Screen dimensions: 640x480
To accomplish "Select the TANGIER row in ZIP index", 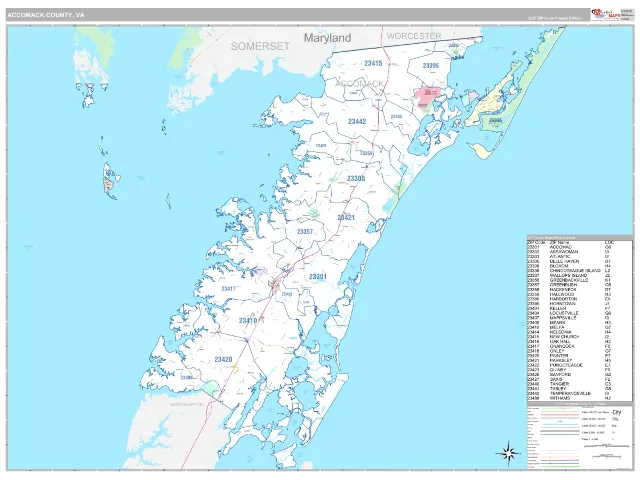I will point(570,384).
